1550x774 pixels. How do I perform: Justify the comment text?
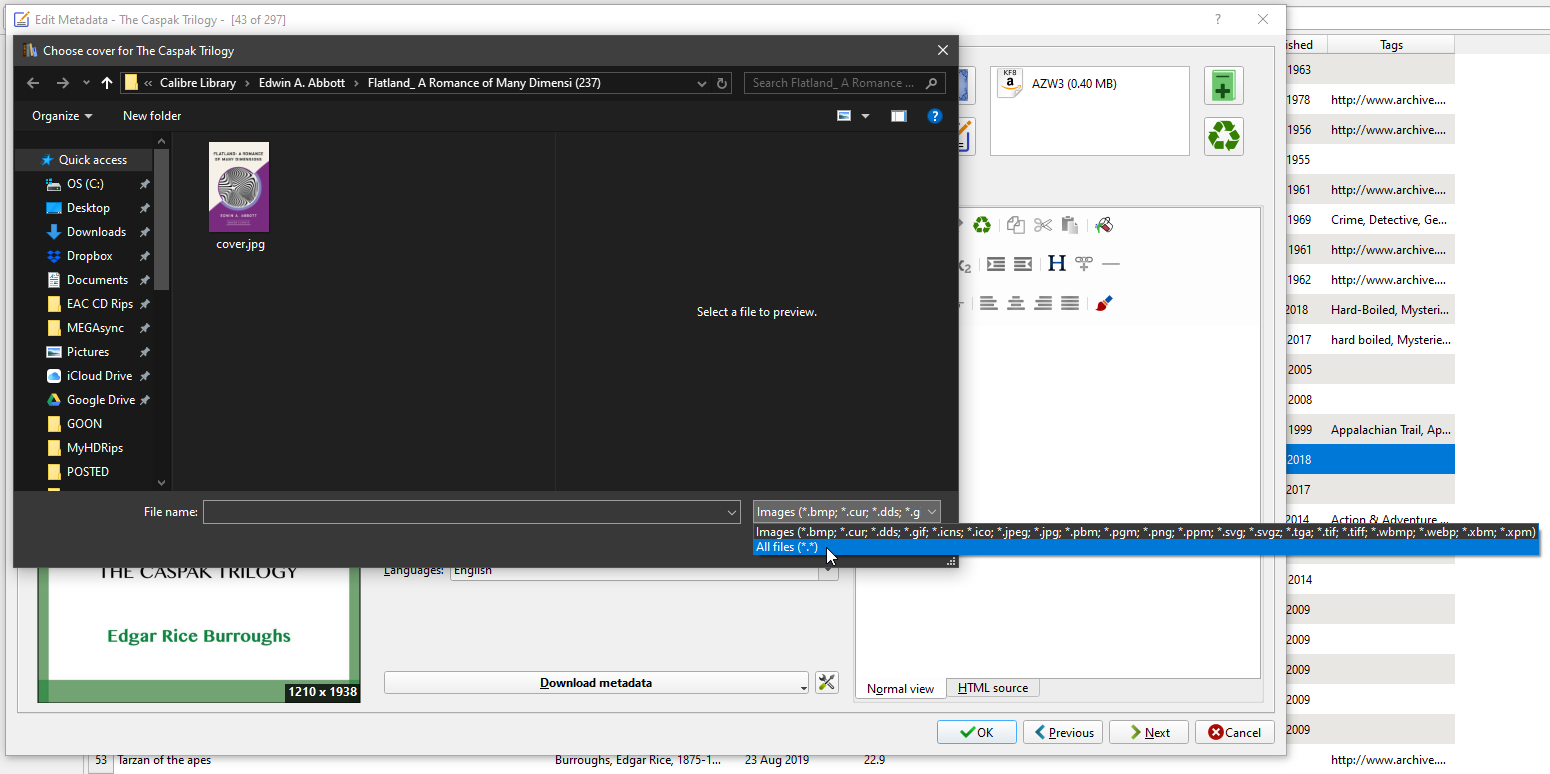[1070, 303]
